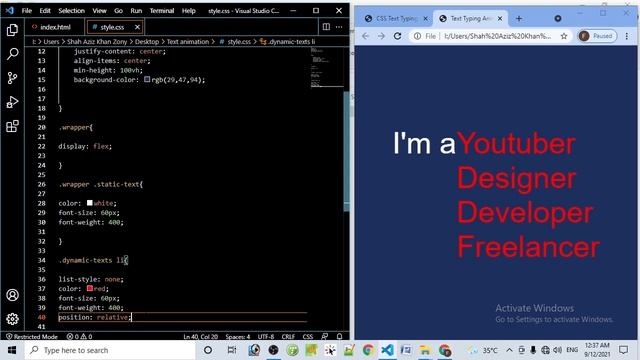Open the Terminal menu
Image resolution: width=640 pixels, height=360 pixels.
(x=162, y=11)
